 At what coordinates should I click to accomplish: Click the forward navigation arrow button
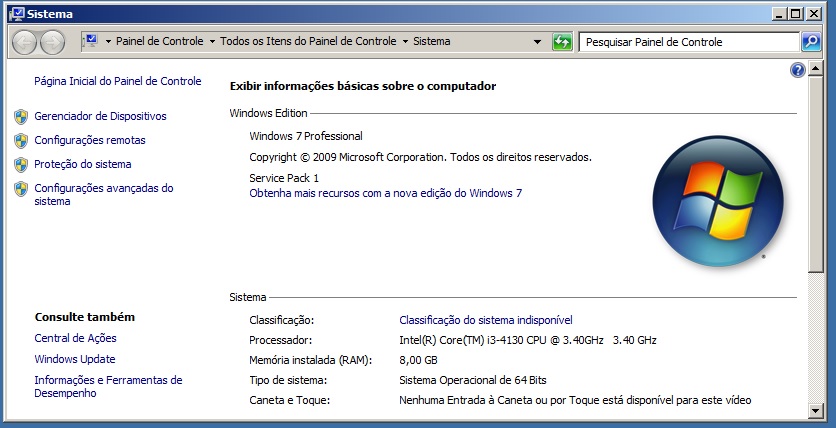52,42
